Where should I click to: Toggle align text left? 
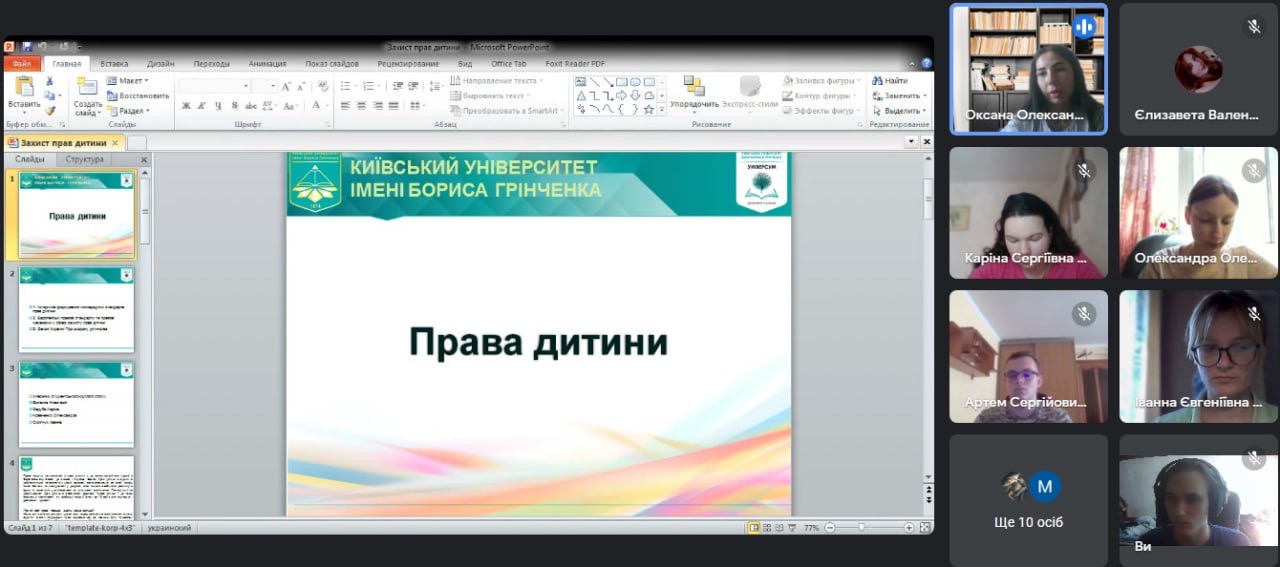click(345, 106)
